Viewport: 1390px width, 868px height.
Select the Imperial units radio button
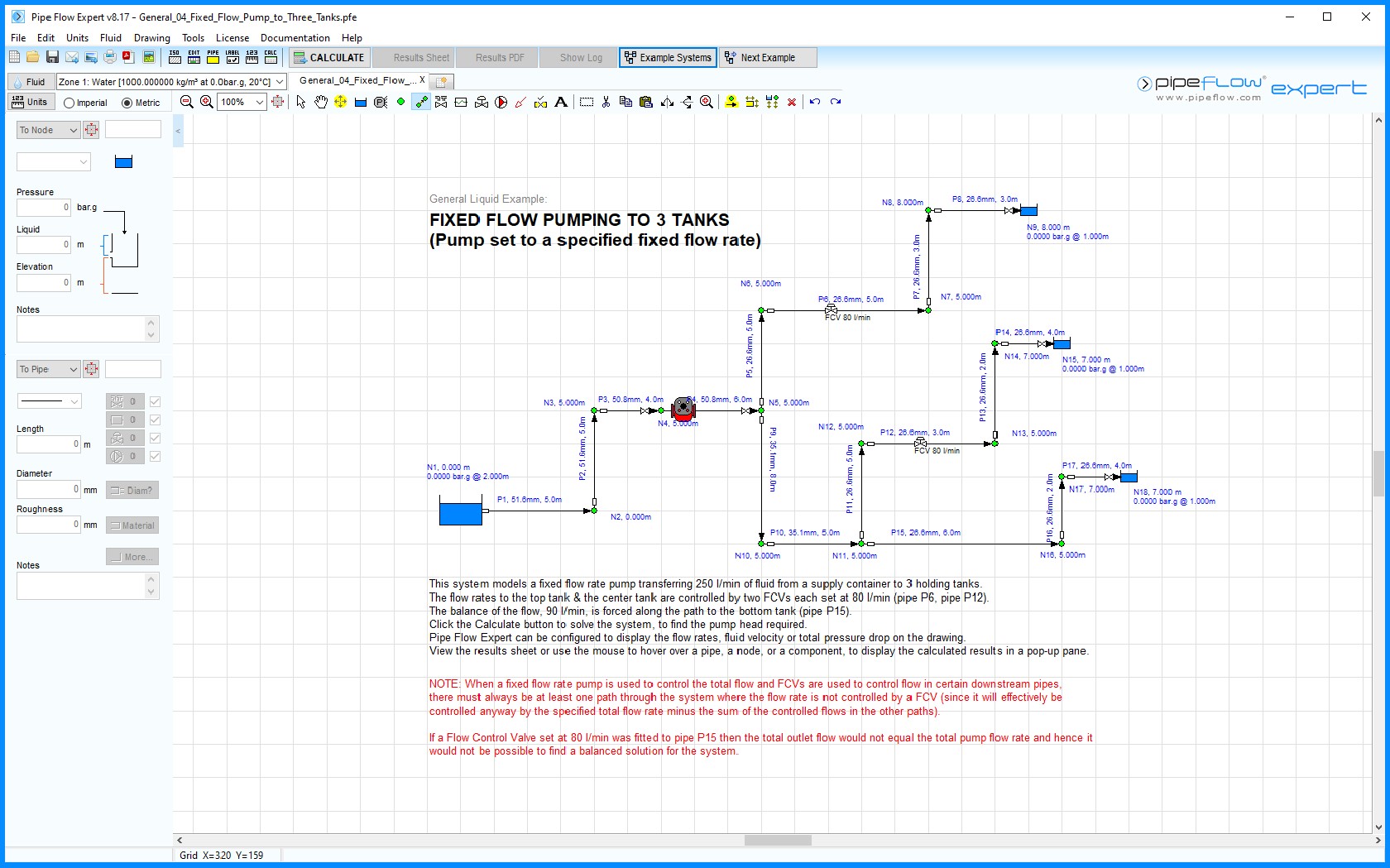tap(69, 103)
